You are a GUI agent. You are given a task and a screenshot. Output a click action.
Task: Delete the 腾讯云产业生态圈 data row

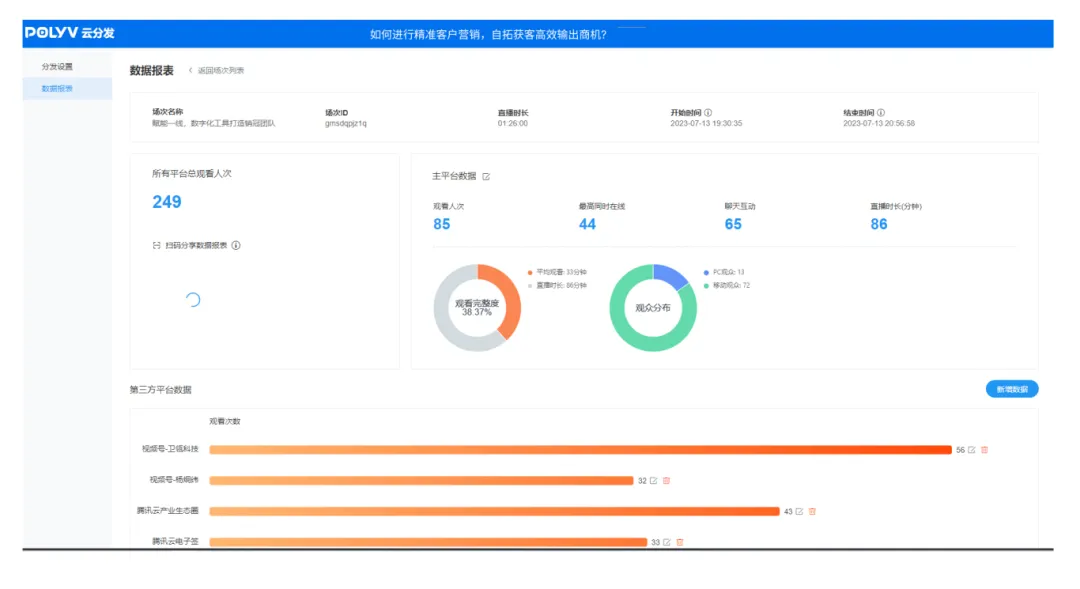tap(812, 511)
